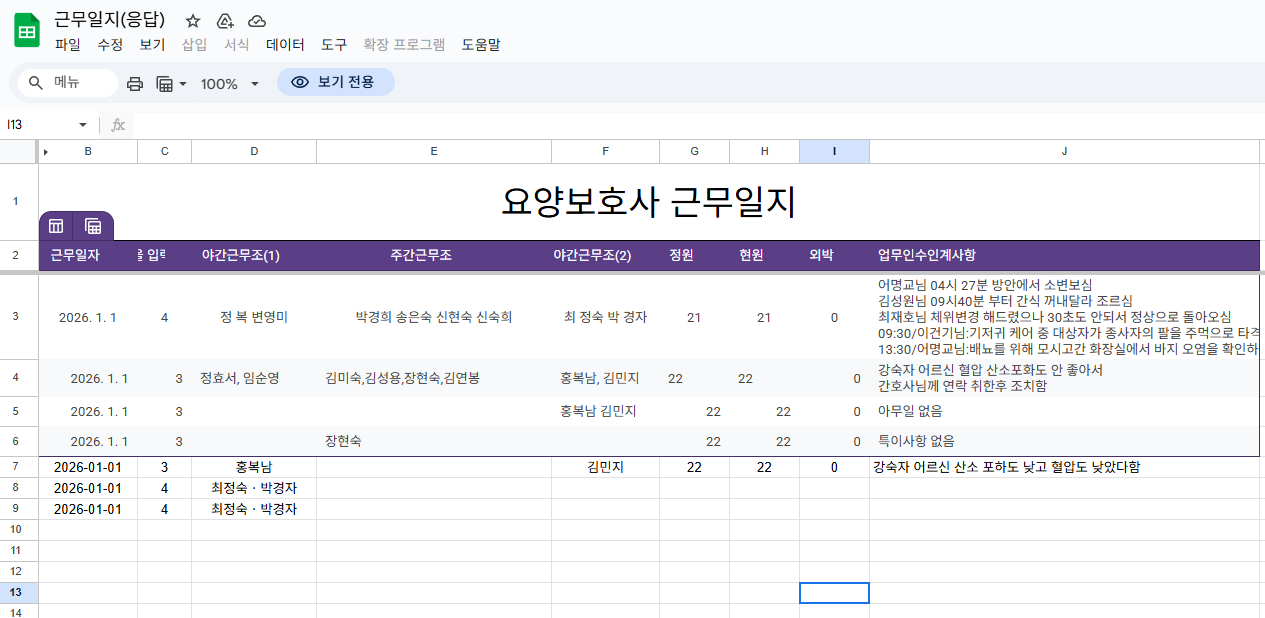Click the table view icon beside it
Viewport: 1265px width, 618px height.
tap(93, 226)
